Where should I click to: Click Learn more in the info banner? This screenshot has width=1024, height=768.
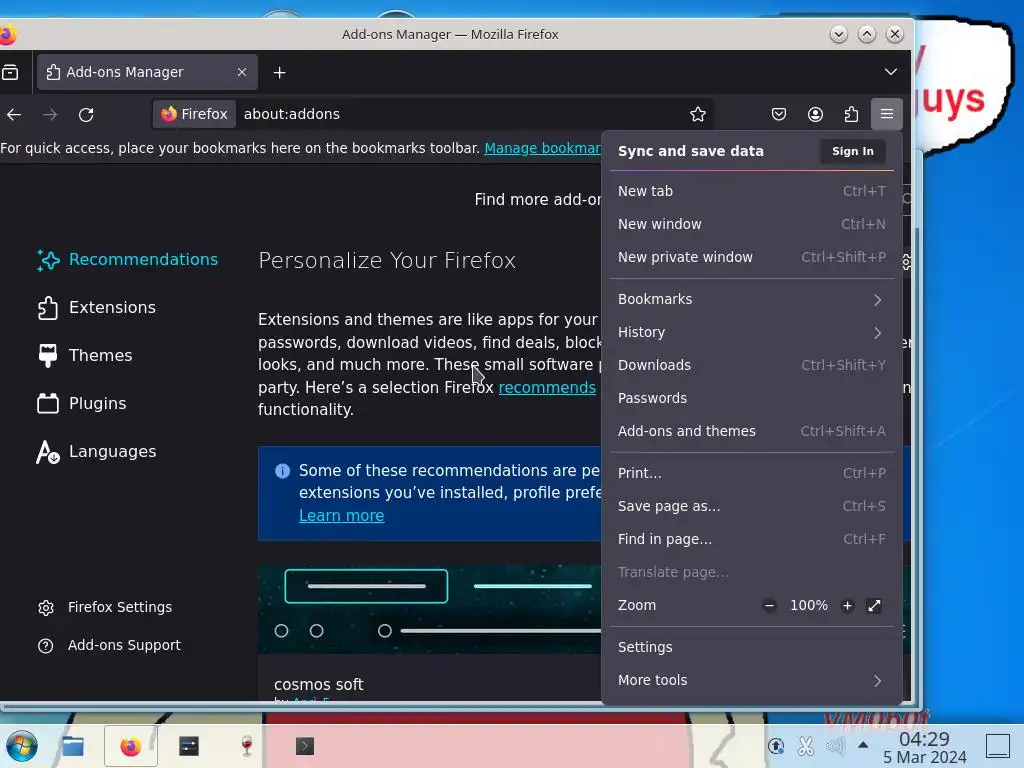[x=342, y=515]
